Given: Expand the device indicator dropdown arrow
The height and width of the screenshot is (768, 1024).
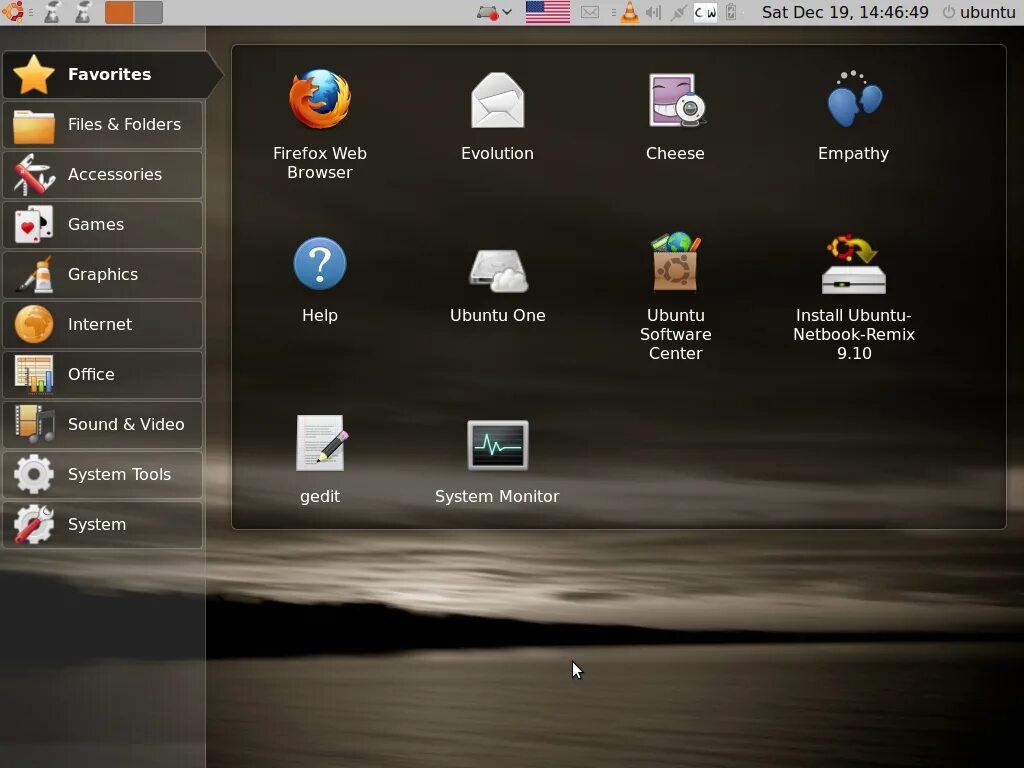Looking at the screenshot, I should pos(507,12).
